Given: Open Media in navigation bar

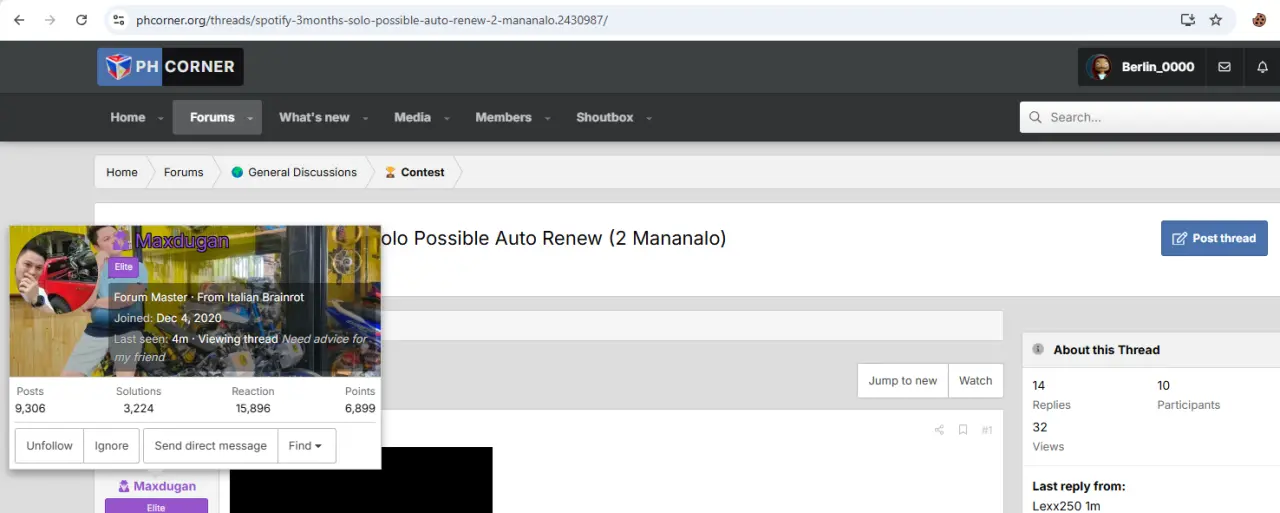Looking at the screenshot, I should click(x=412, y=117).
